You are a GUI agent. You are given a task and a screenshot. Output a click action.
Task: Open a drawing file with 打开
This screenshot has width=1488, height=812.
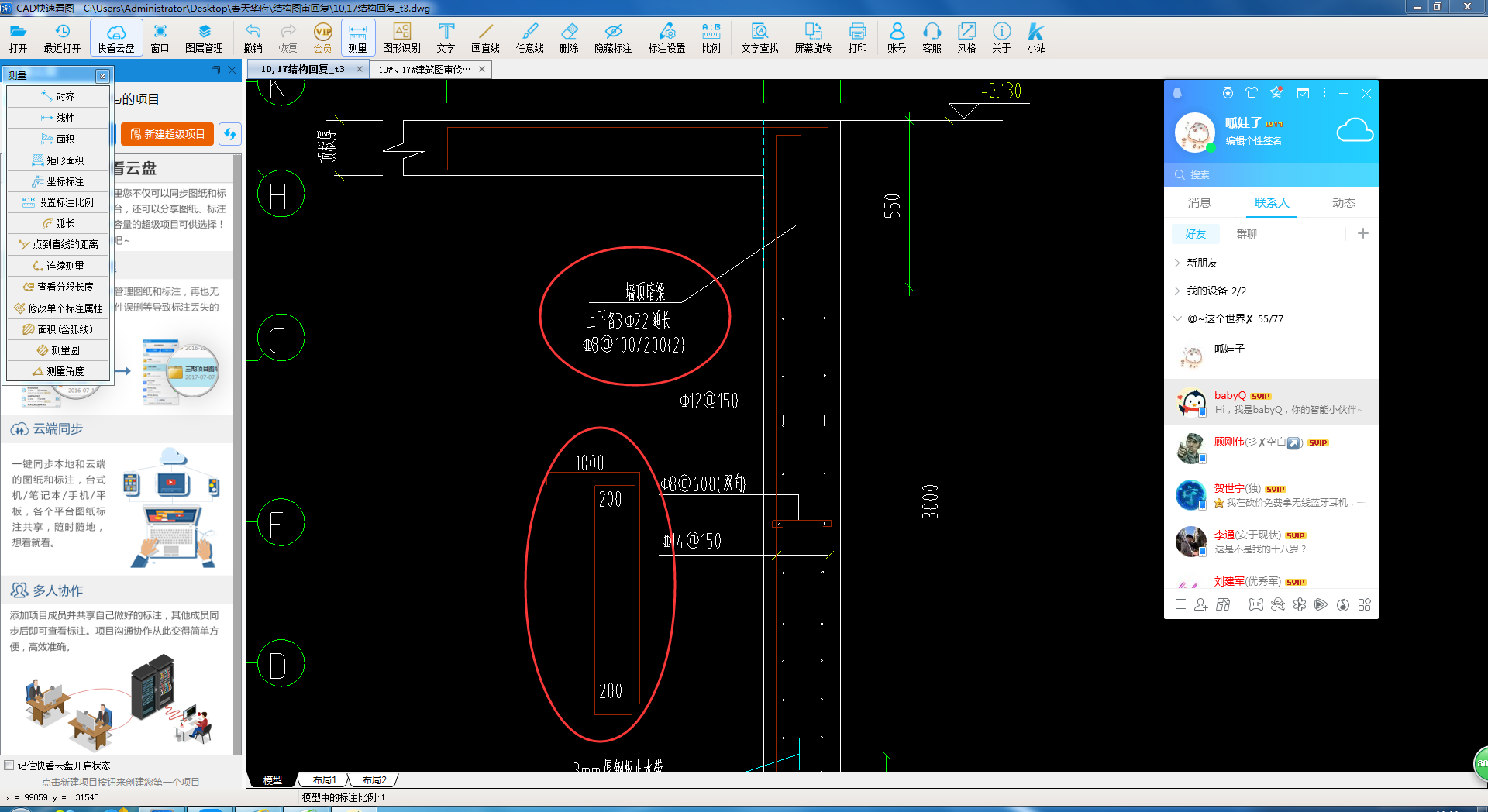click(x=18, y=38)
